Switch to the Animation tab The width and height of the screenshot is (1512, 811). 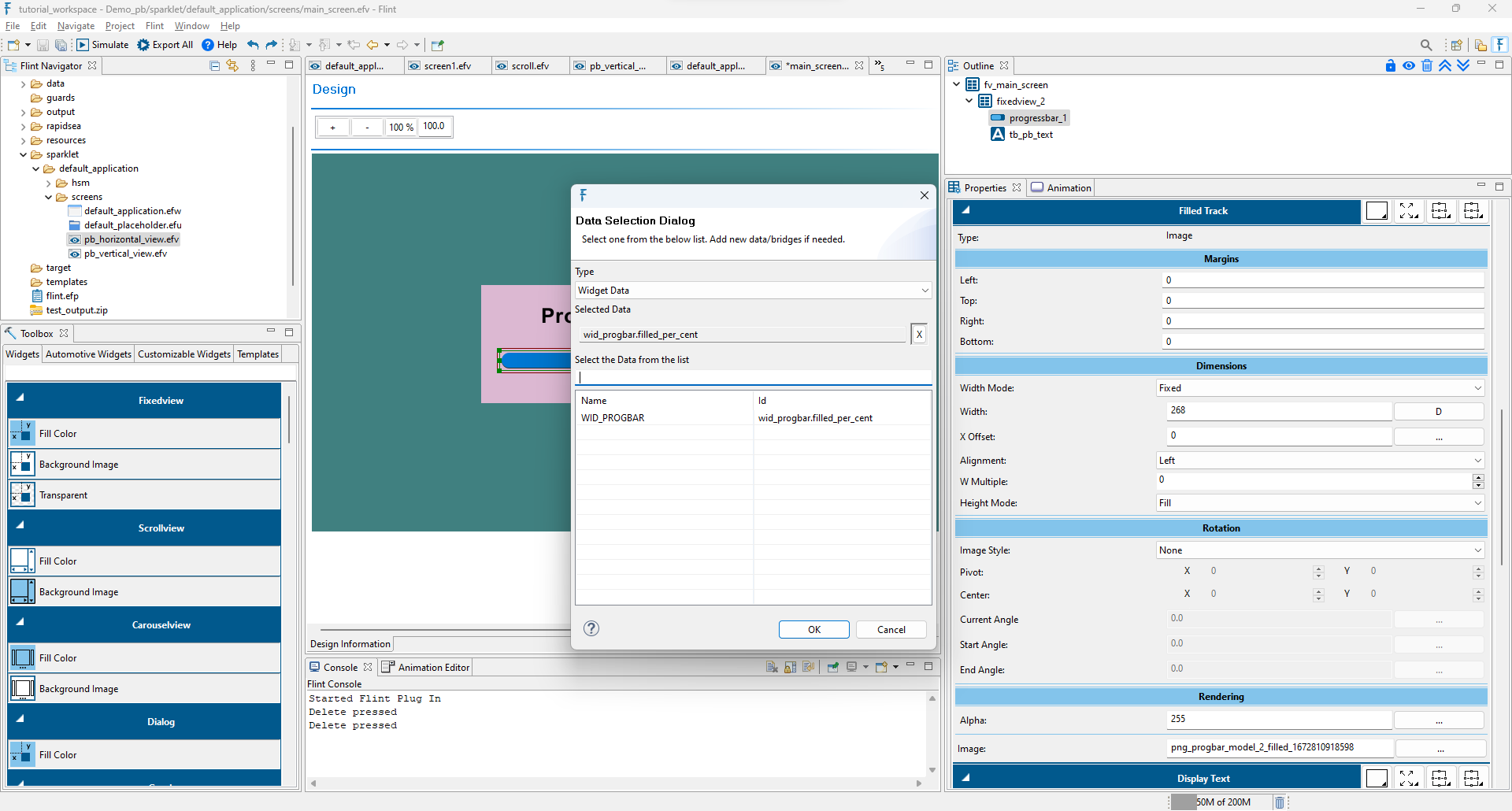click(x=1061, y=188)
